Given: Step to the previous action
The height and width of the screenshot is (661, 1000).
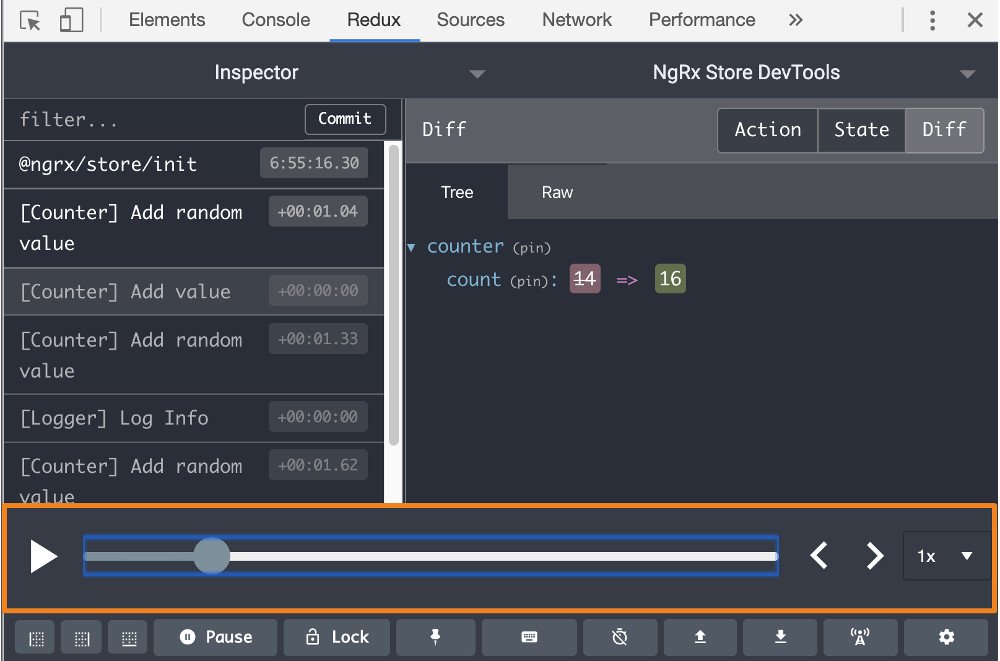Looking at the screenshot, I should (819, 556).
